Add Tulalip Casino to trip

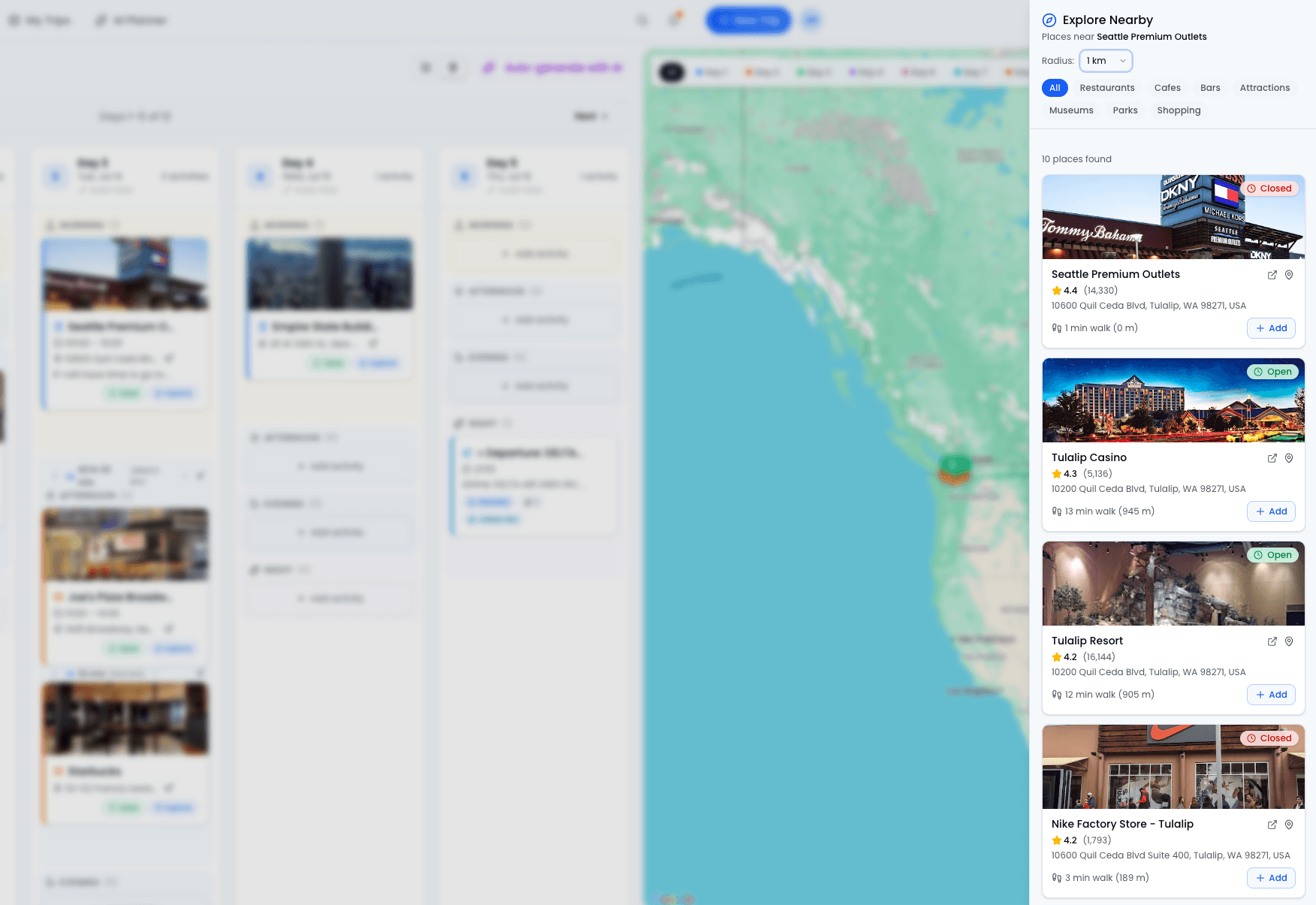pos(1271,511)
